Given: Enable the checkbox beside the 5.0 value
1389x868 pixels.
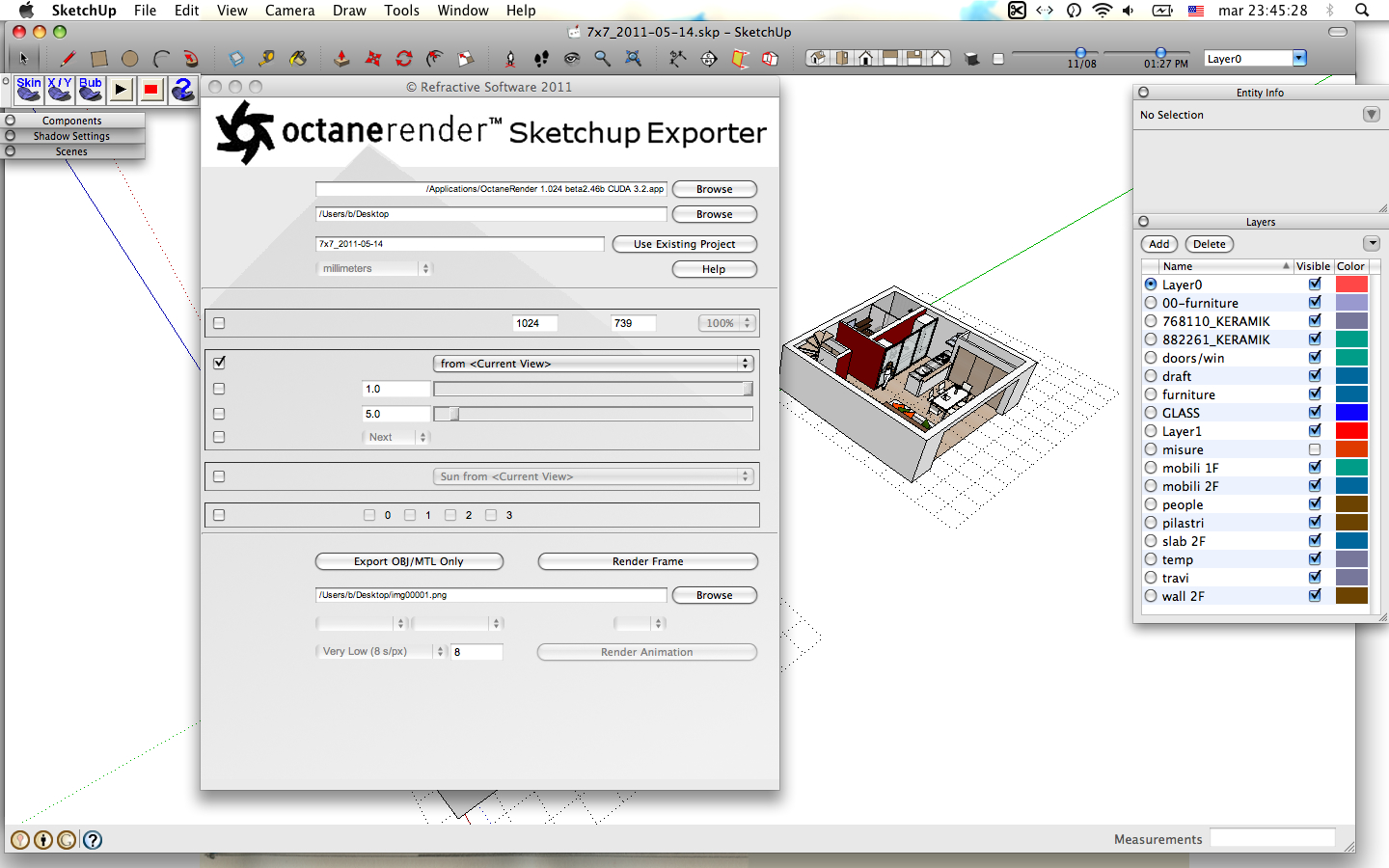Looking at the screenshot, I should (219, 414).
